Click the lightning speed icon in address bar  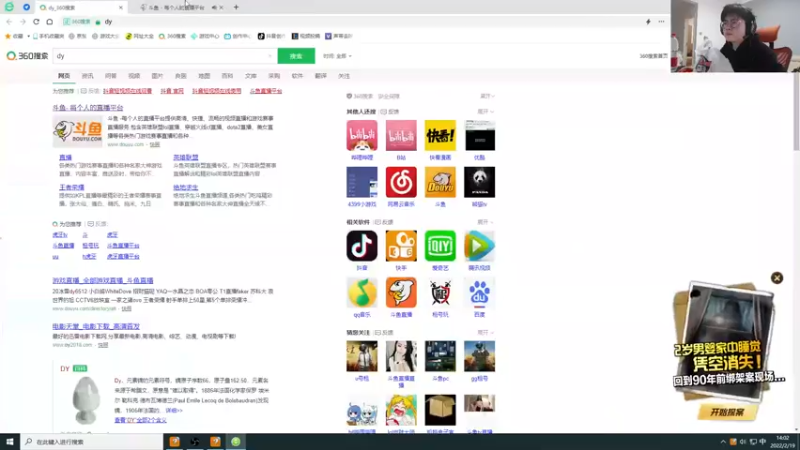point(648,22)
